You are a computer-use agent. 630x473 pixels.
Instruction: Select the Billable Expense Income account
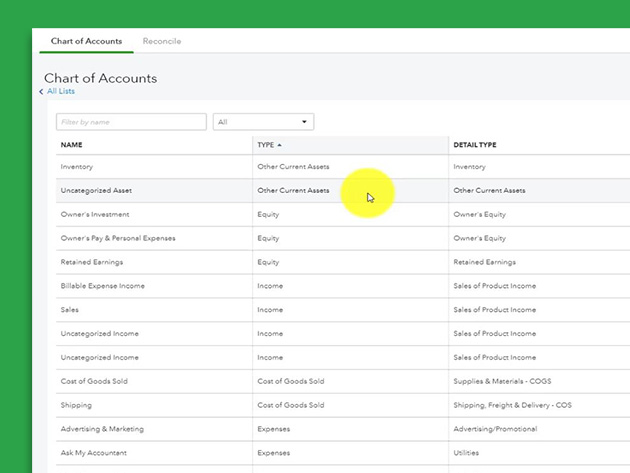pos(102,286)
